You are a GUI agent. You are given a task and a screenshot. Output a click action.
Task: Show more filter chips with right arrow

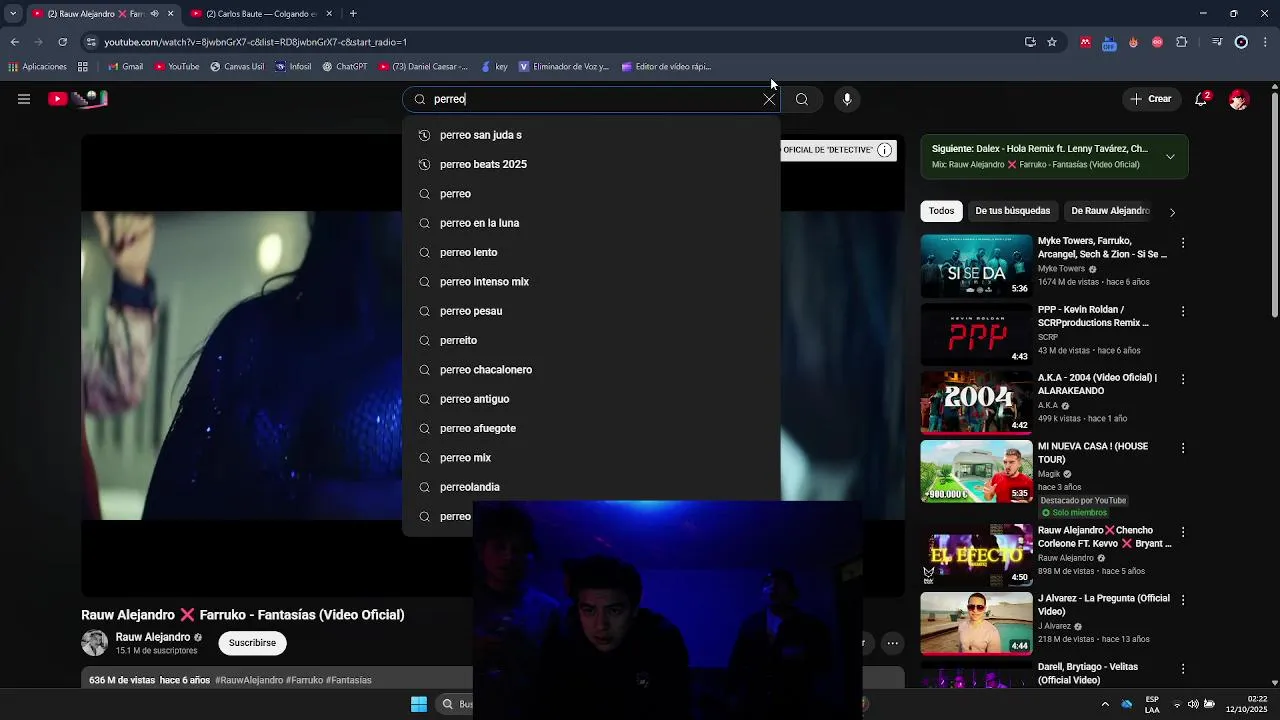[x=1172, y=212]
